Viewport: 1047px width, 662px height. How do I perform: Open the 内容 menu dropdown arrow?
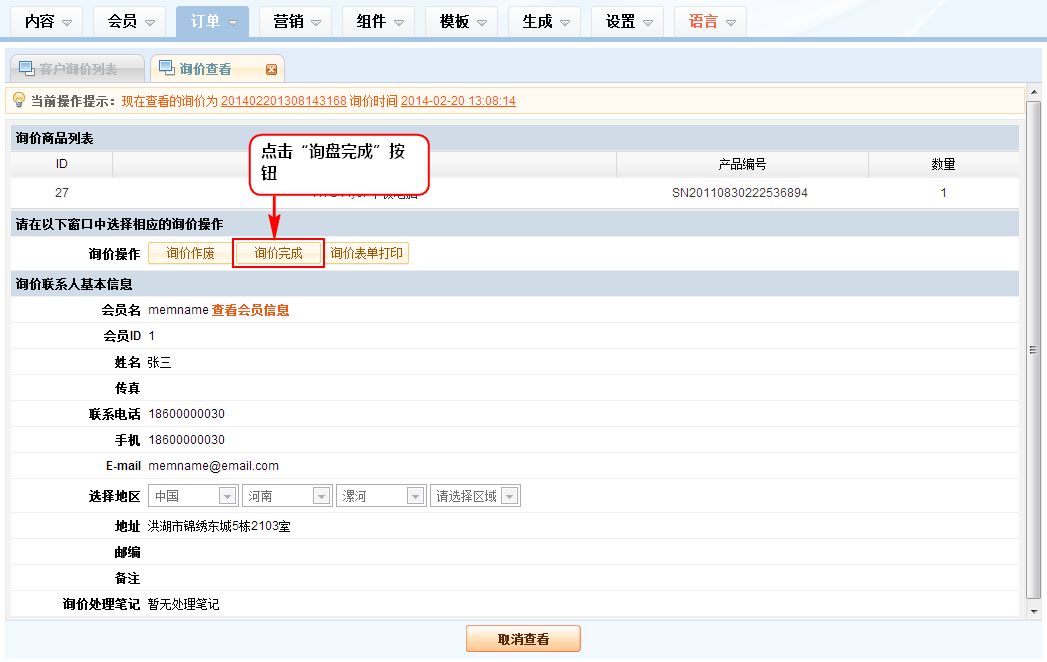pyautogui.click(x=67, y=22)
